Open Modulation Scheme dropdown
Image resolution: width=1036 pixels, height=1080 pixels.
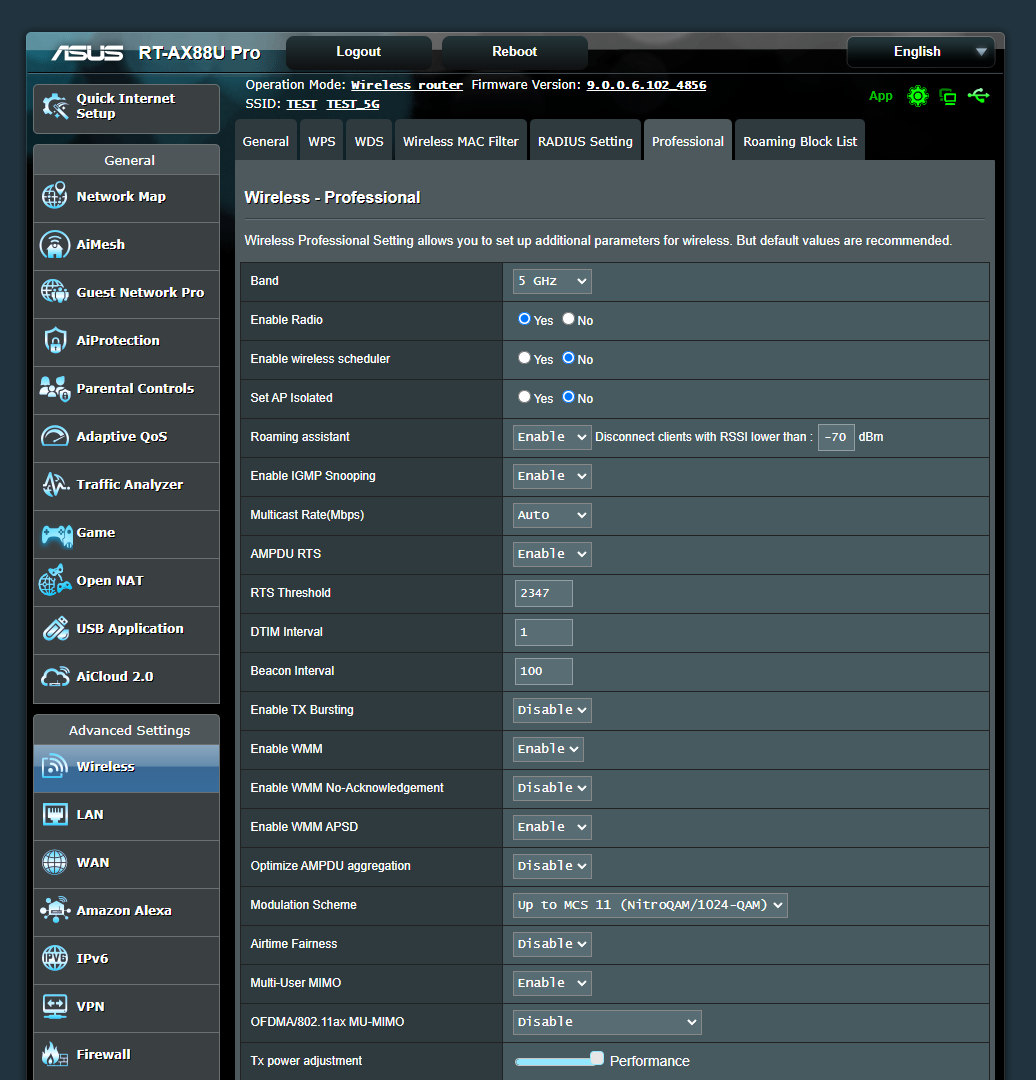point(650,905)
